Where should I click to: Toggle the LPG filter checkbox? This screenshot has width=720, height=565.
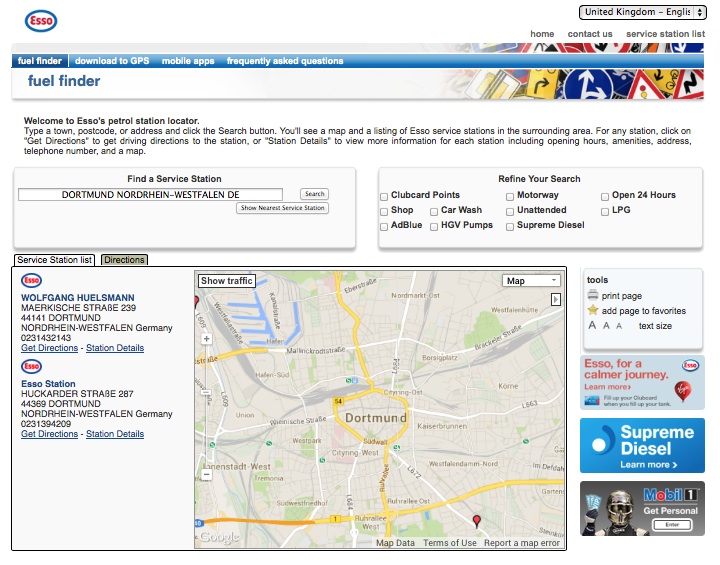(x=605, y=211)
